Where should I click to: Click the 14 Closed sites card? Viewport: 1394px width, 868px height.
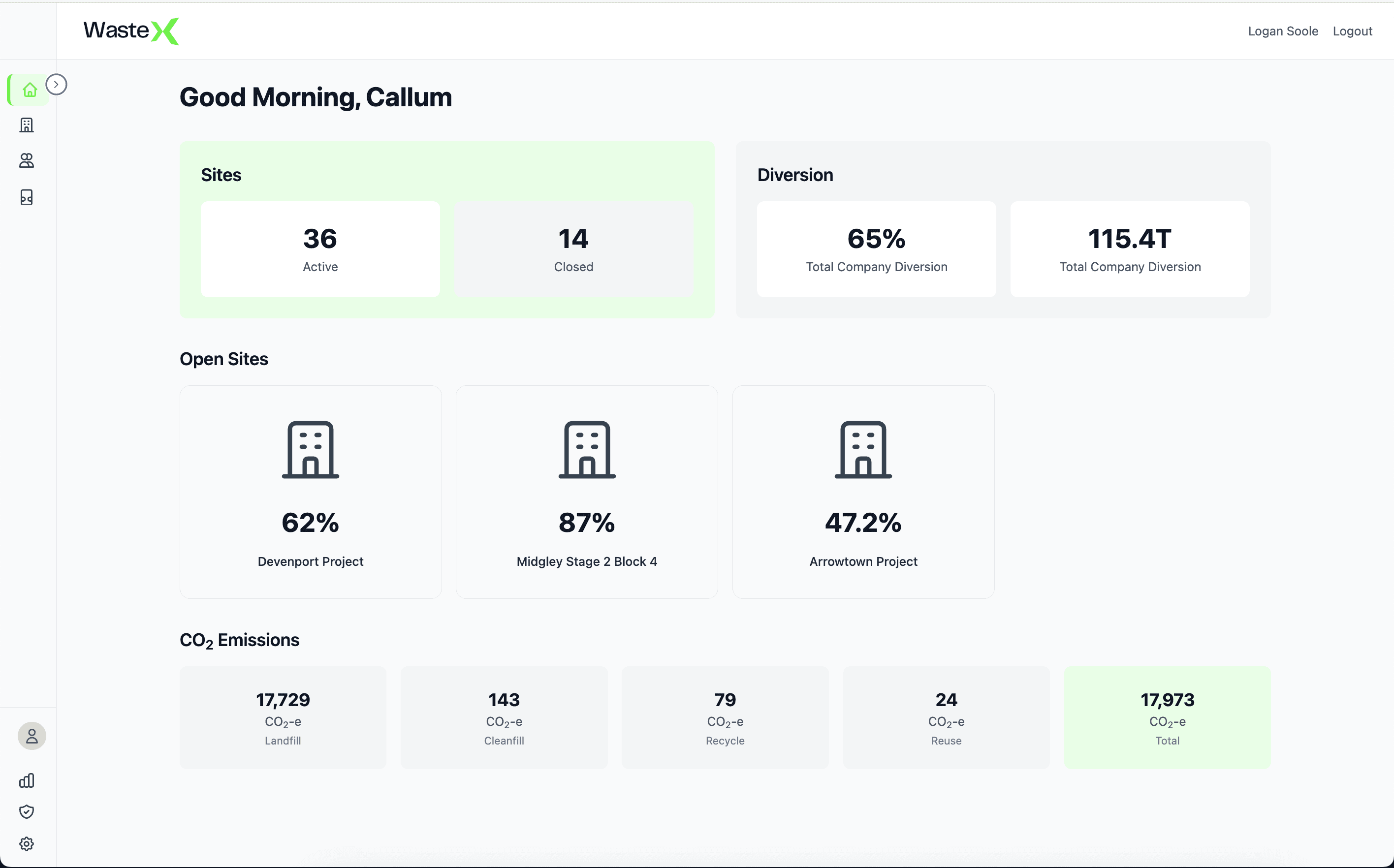(573, 249)
